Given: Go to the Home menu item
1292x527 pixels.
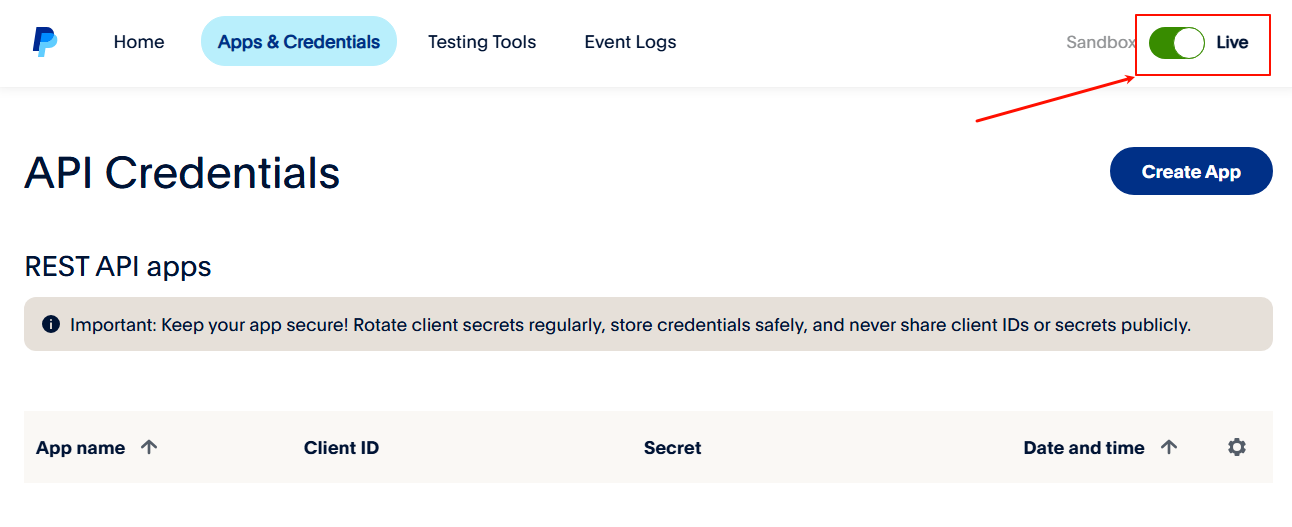Looking at the screenshot, I should (x=139, y=42).
